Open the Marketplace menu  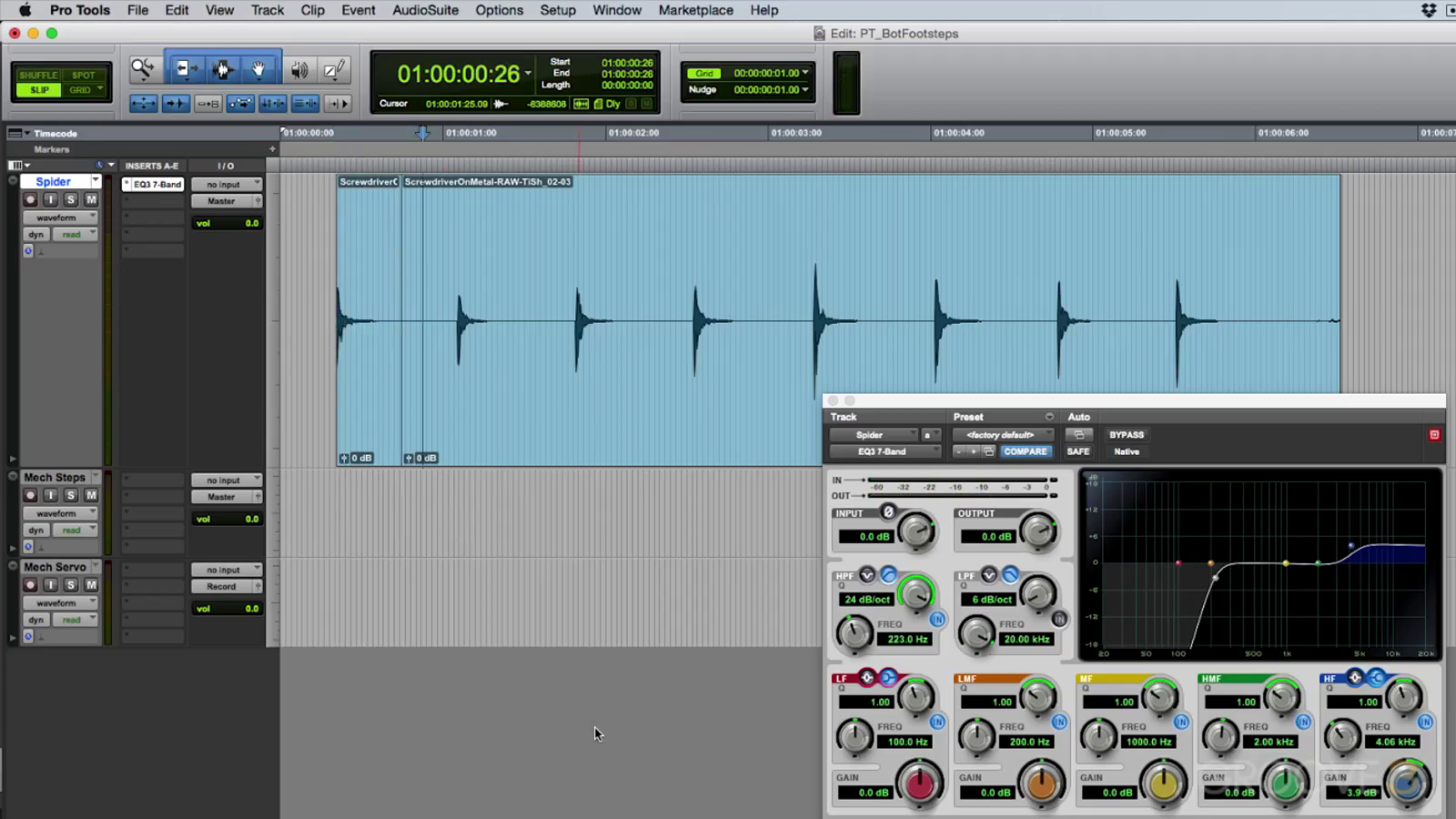[696, 10]
